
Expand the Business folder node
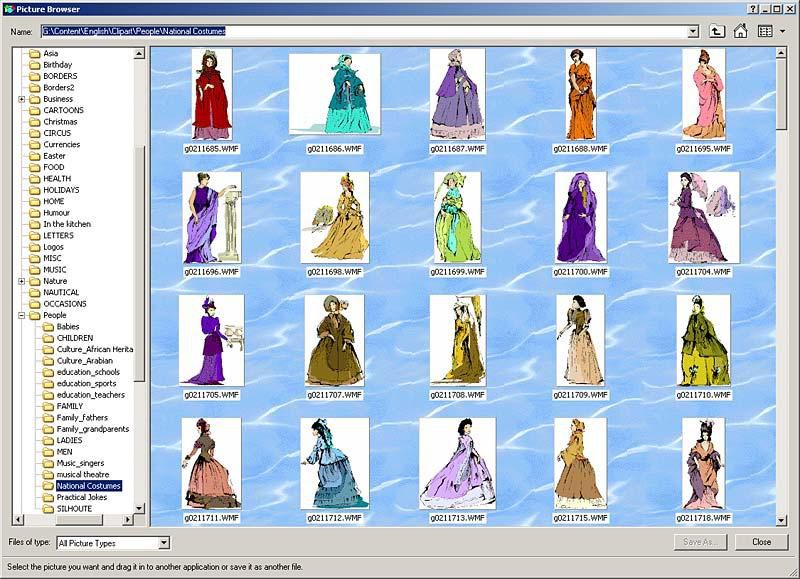click(21, 99)
